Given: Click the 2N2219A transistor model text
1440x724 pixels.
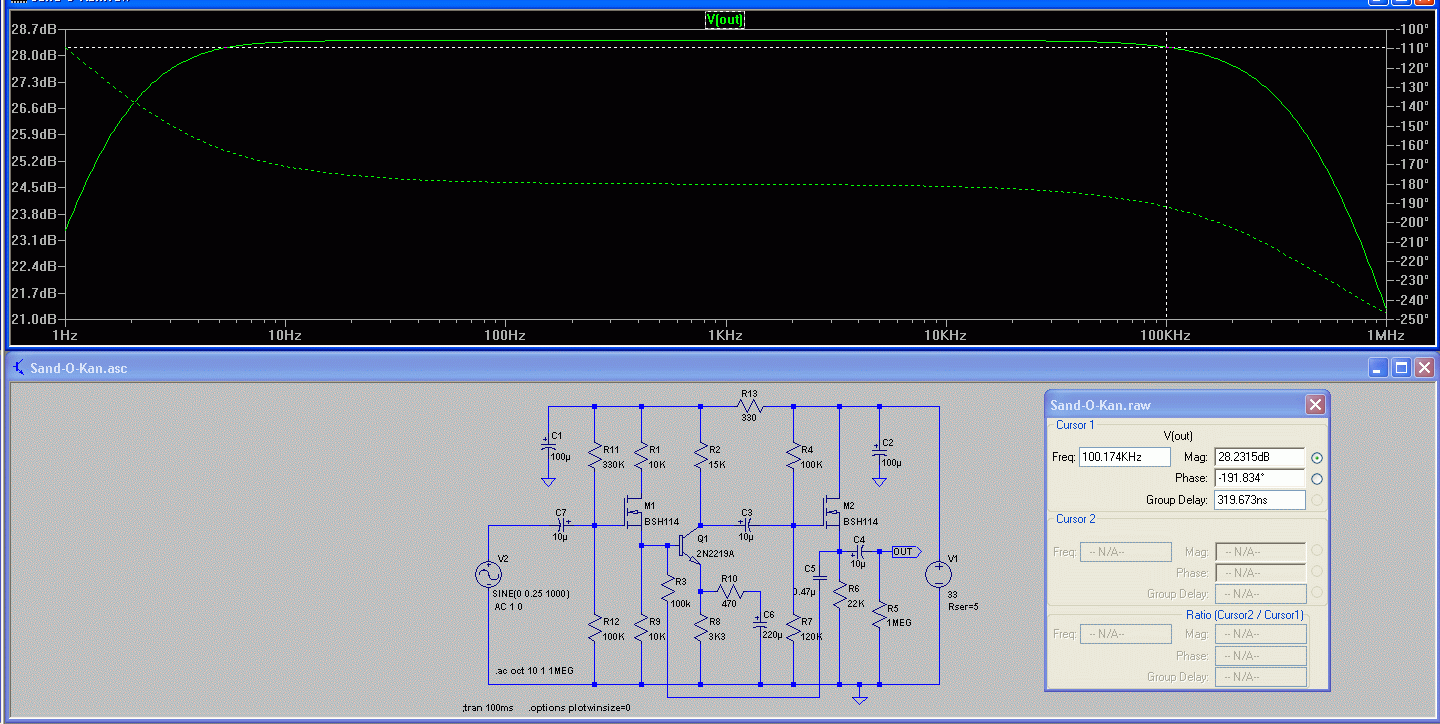Looking at the screenshot, I should coord(715,553).
